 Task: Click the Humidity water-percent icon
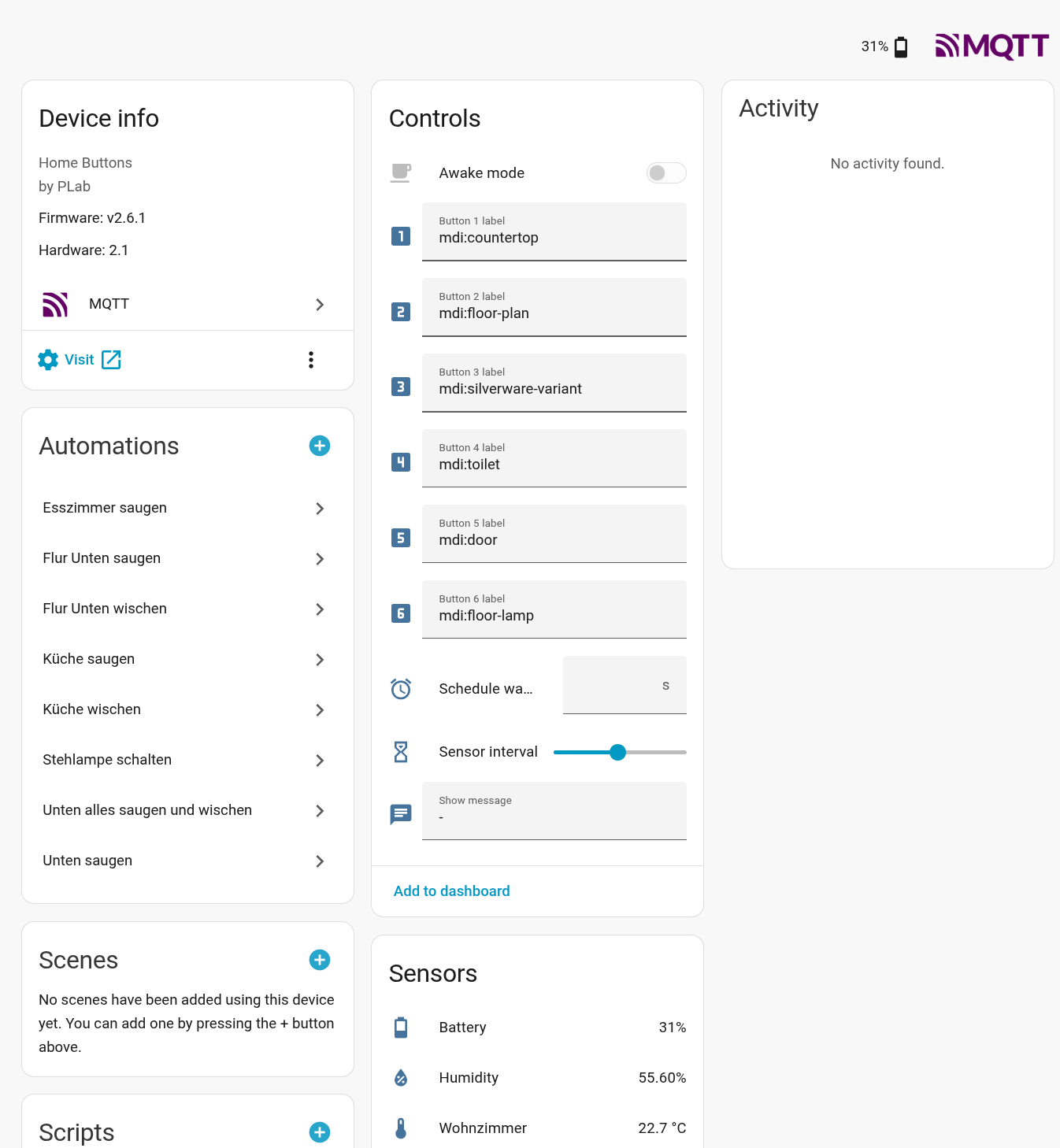point(401,1078)
